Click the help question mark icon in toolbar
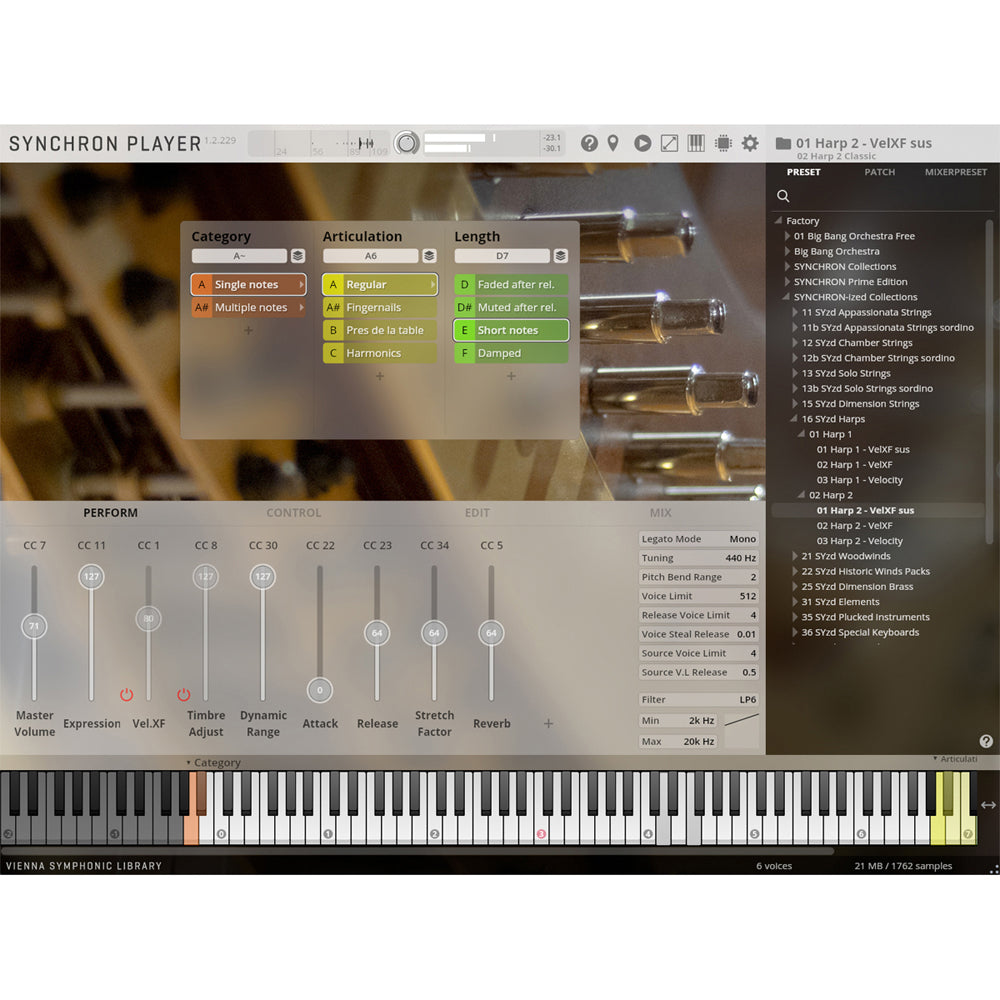 589,143
